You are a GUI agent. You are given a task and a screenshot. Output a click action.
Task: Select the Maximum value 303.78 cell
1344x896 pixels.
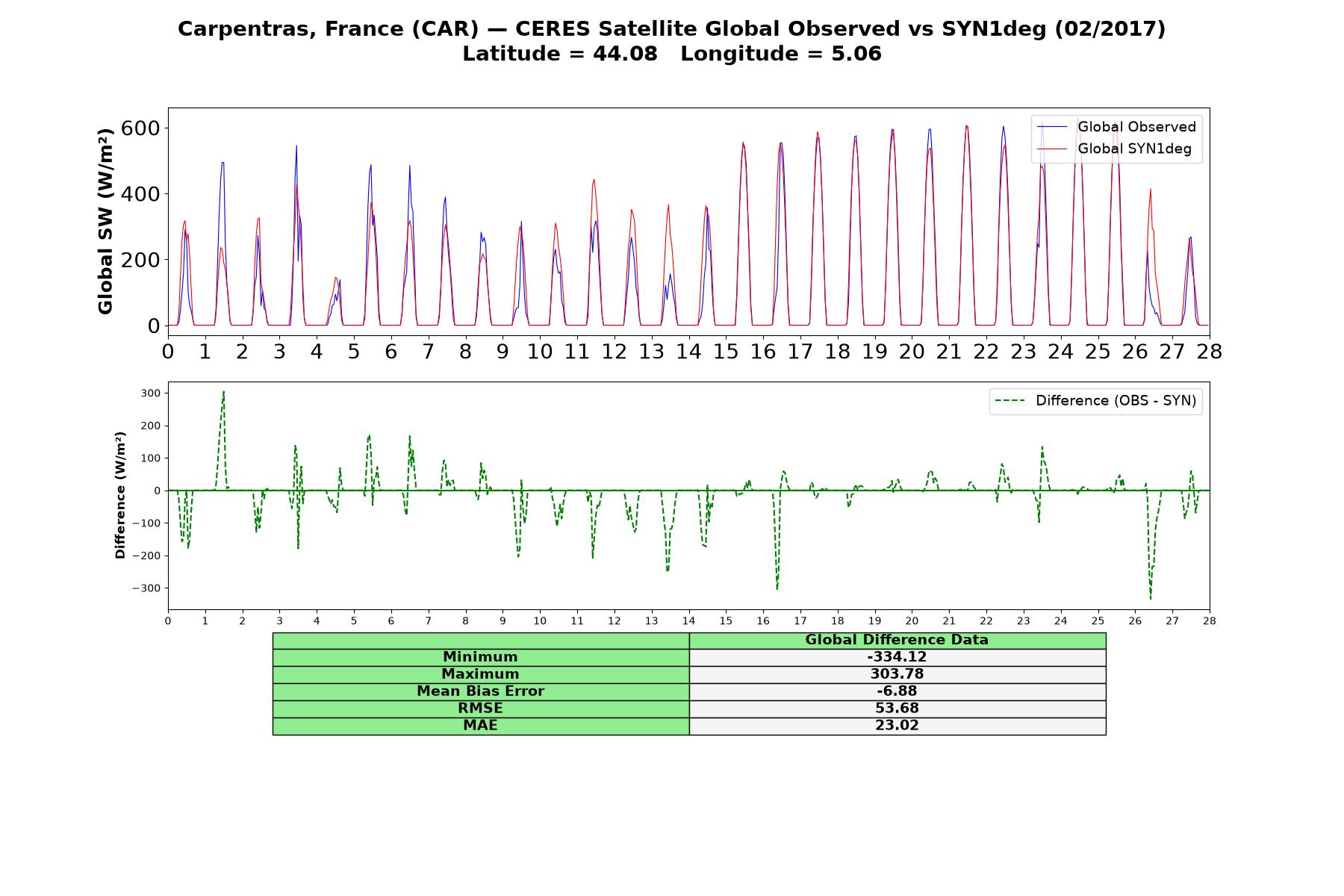pyautogui.click(x=897, y=674)
